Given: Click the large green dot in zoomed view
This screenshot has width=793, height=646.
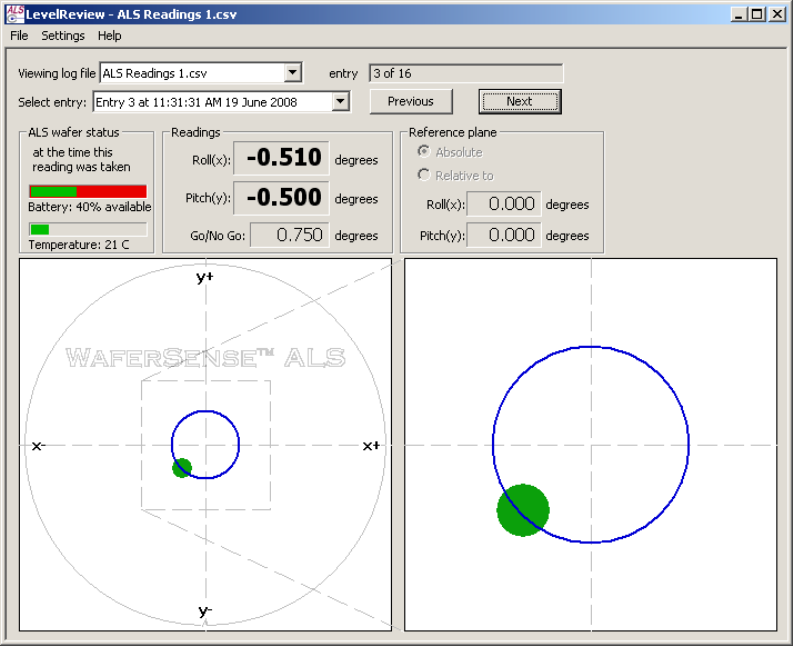Looking at the screenshot, I should coord(523,510).
